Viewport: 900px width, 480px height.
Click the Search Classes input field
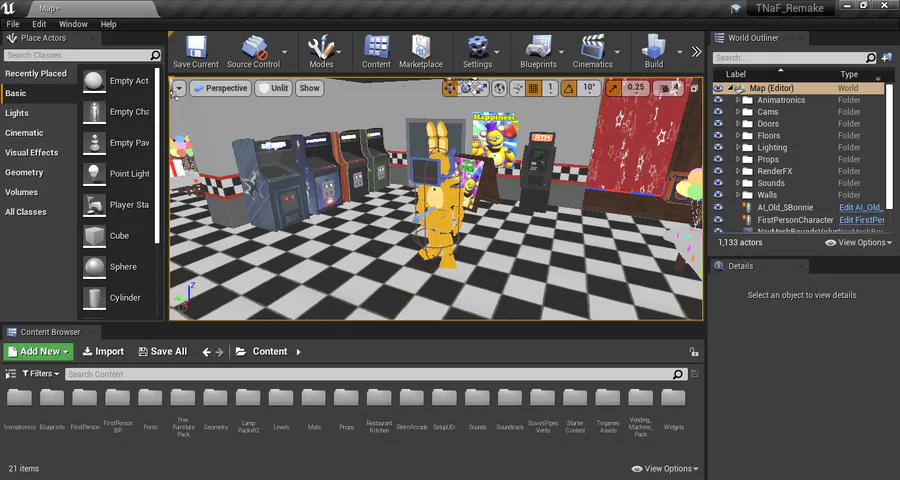pos(83,55)
